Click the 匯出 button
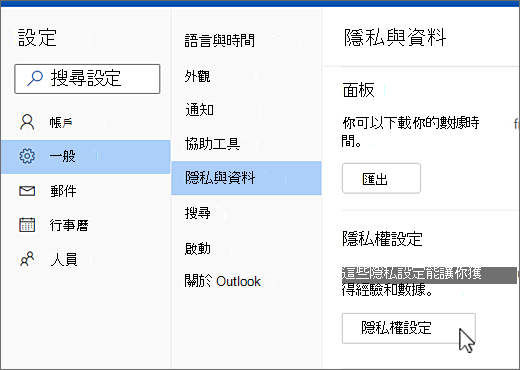The width and height of the screenshot is (520, 370). (381, 178)
